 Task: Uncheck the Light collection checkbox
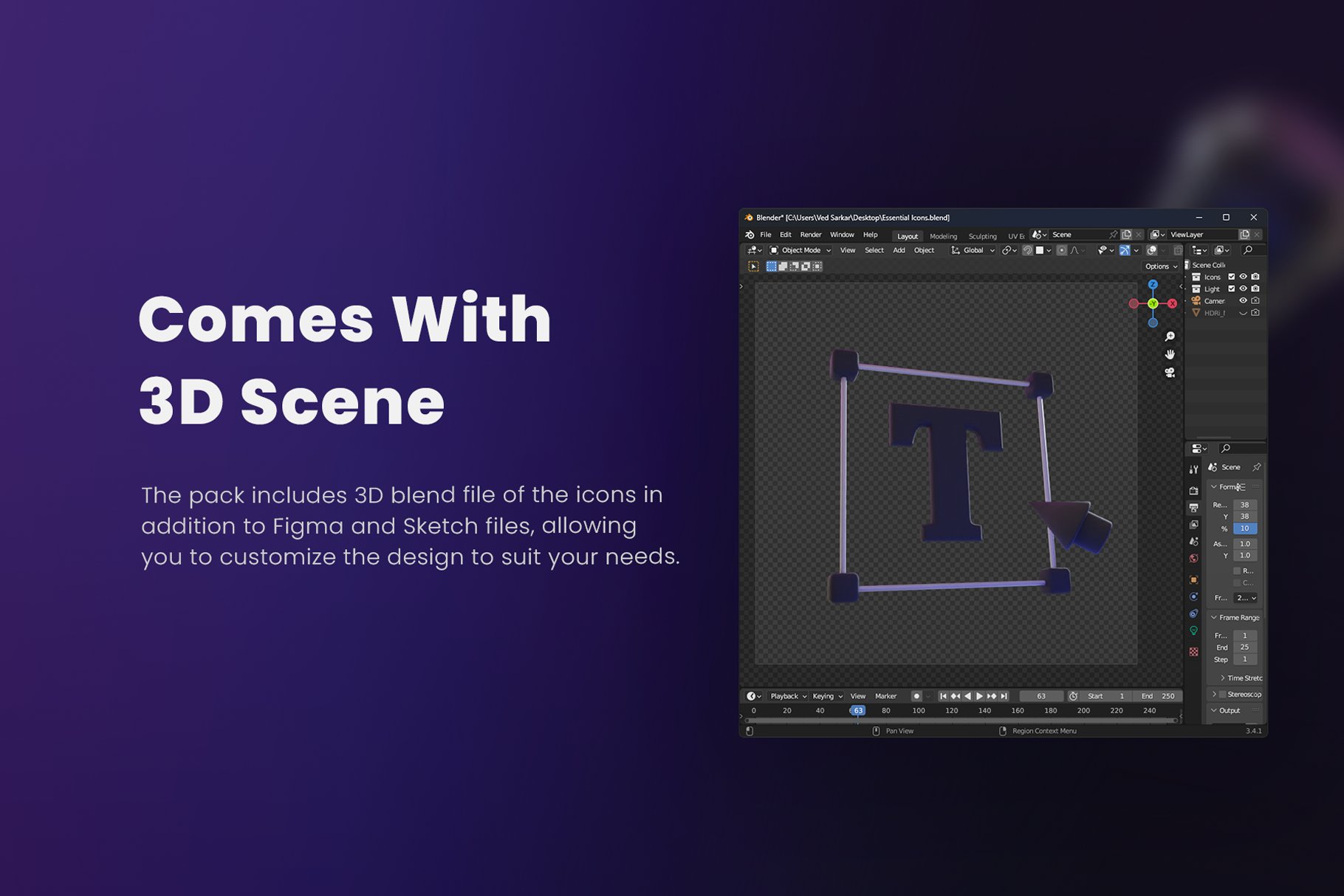pos(1231,289)
